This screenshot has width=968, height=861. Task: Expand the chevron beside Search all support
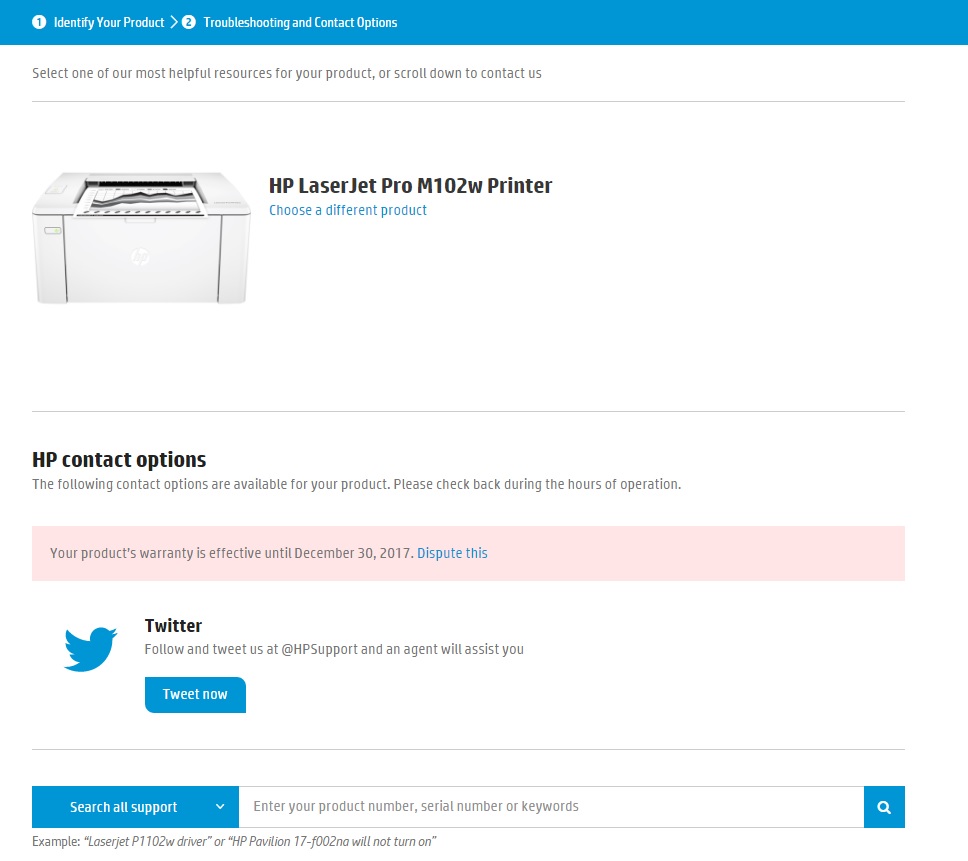(220, 807)
